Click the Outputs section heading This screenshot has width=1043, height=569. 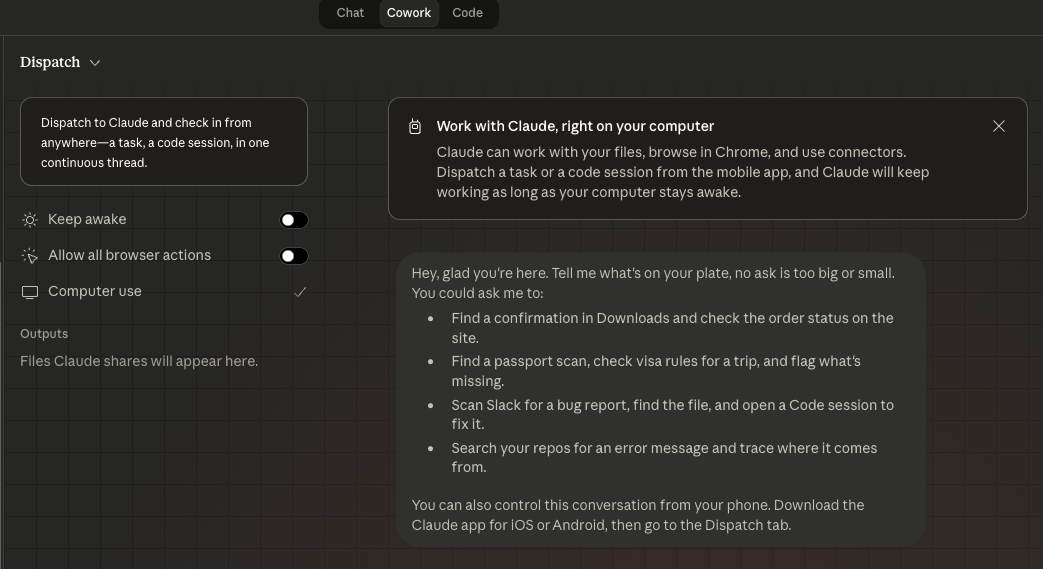pos(44,334)
